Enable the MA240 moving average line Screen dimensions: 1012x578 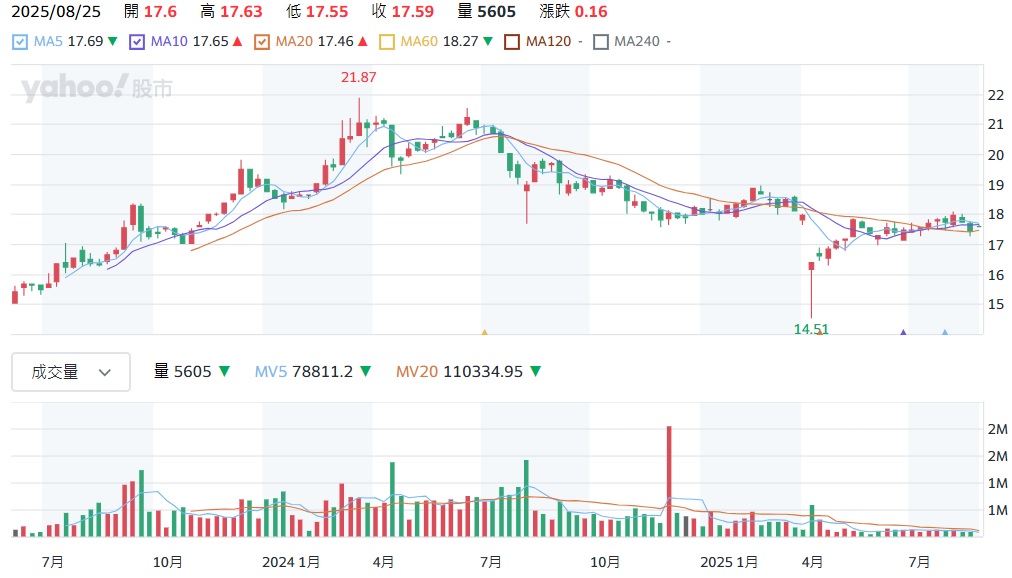click(x=601, y=42)
